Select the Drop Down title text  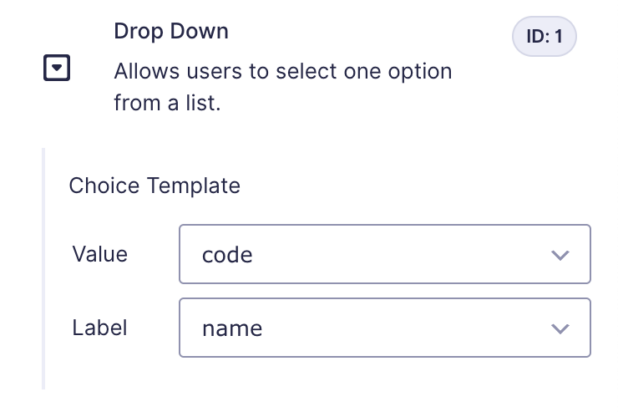point(171,31)
